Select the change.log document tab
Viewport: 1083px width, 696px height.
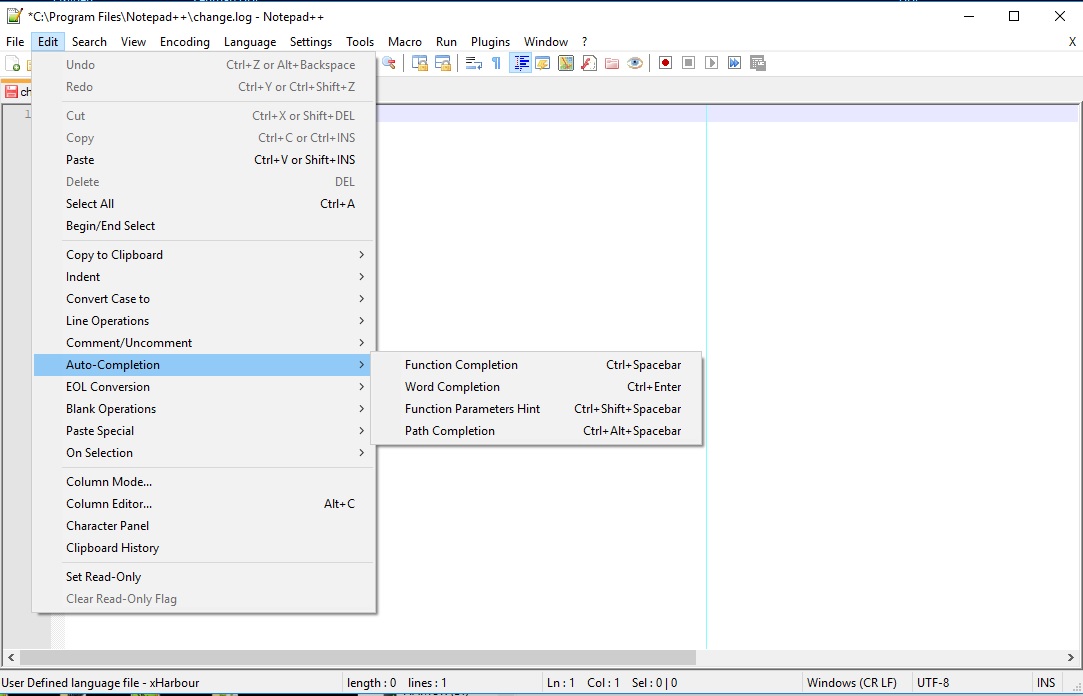(x=17, y=91)
